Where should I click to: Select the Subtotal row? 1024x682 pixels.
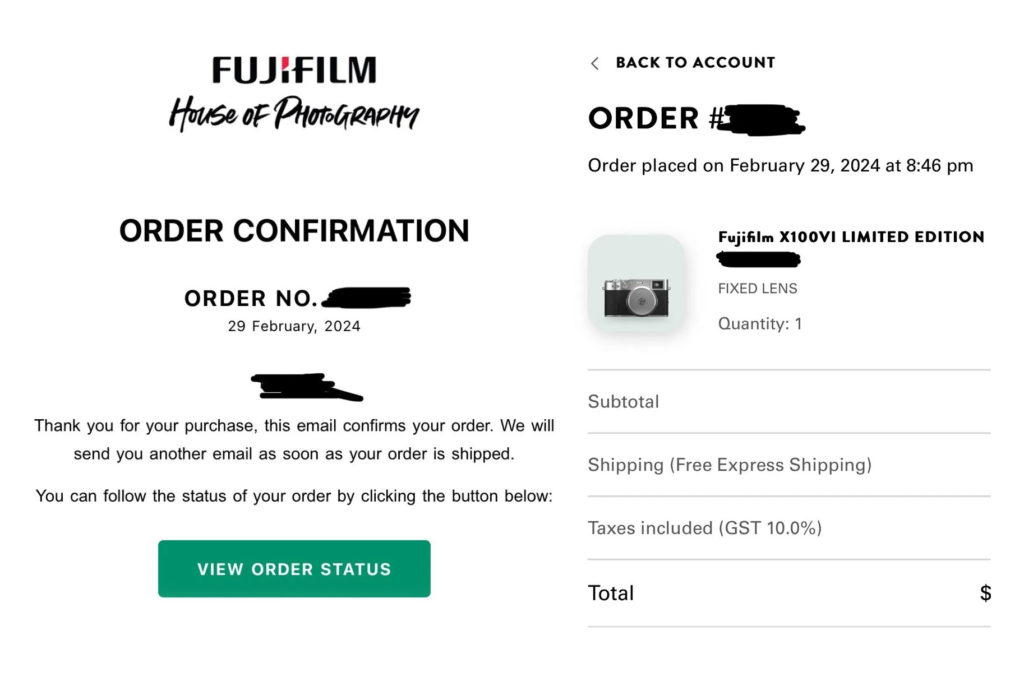click(623, 401)
